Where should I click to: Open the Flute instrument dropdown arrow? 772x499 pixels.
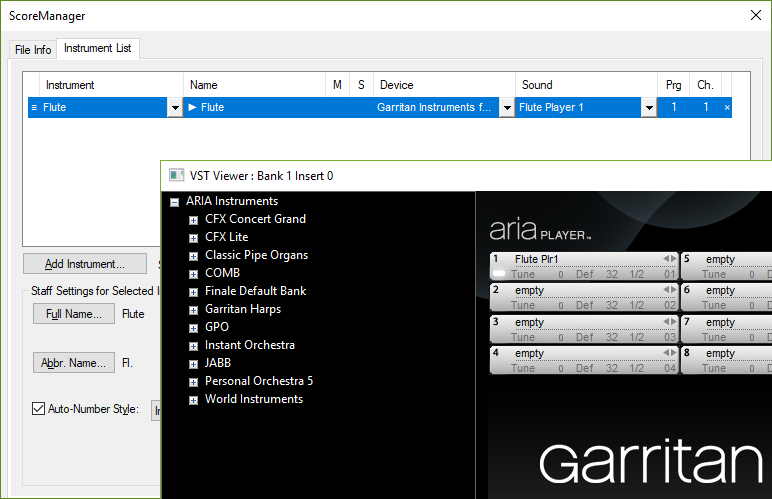point(175,107)
